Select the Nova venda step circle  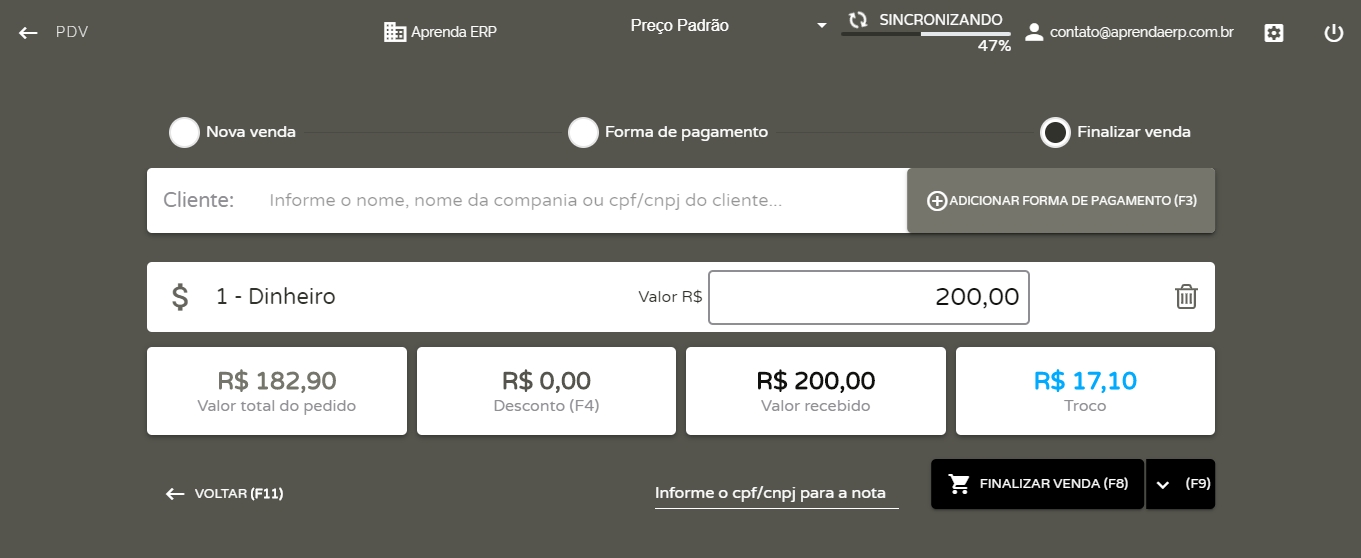pyautogui.click(x=184, y=132)
